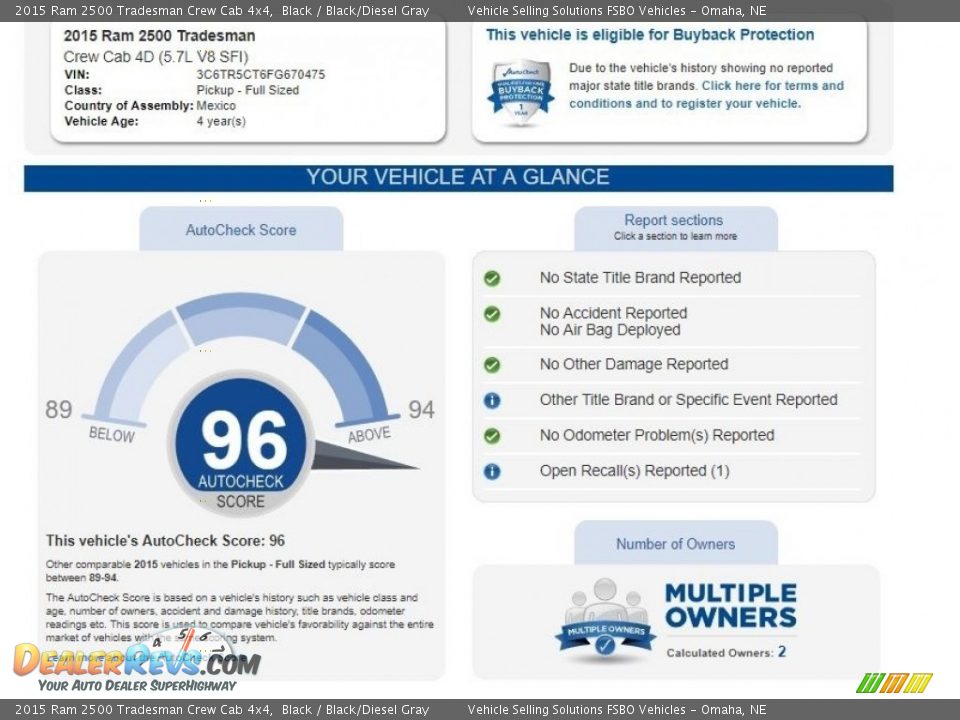Click the This vehicle's AutoCheck Score: 96 text

165,541
